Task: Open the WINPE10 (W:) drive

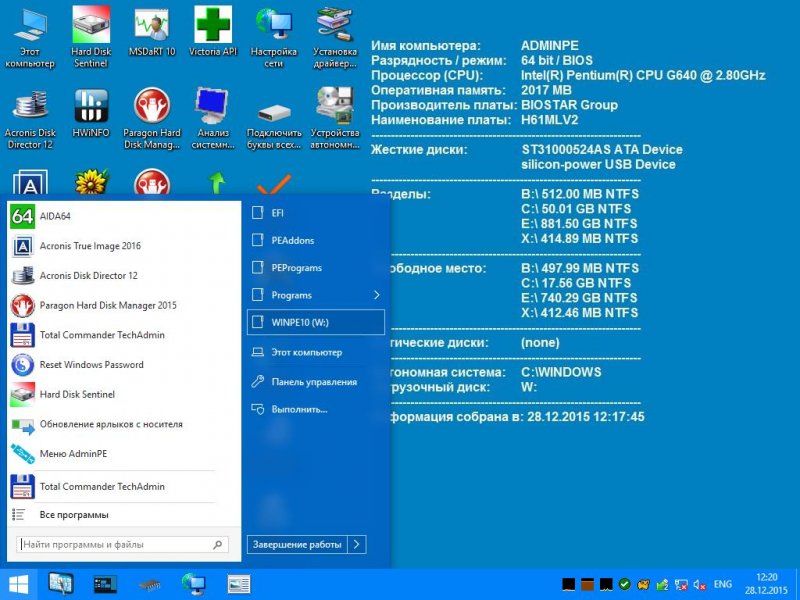Action: [315, 322]
